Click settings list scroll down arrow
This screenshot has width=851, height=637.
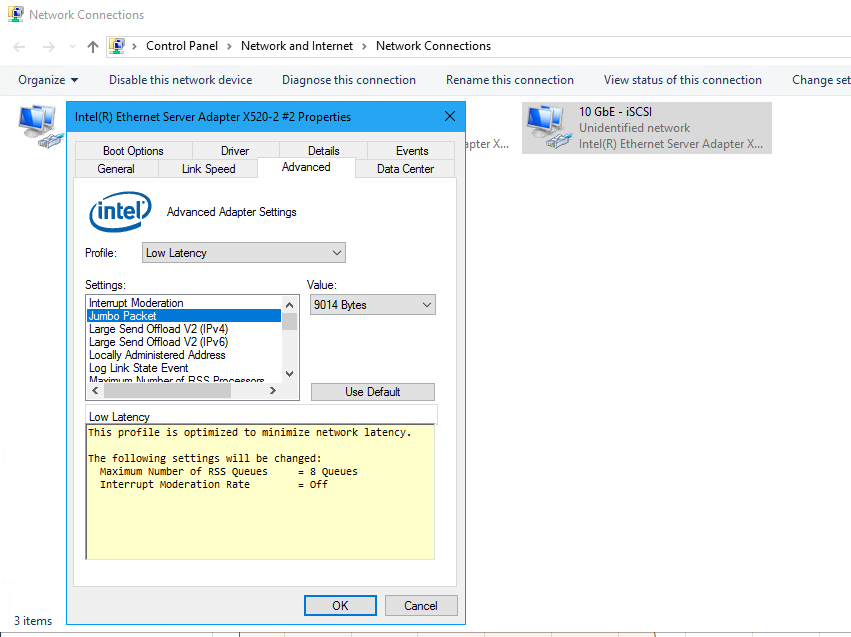tap(290, 374)
